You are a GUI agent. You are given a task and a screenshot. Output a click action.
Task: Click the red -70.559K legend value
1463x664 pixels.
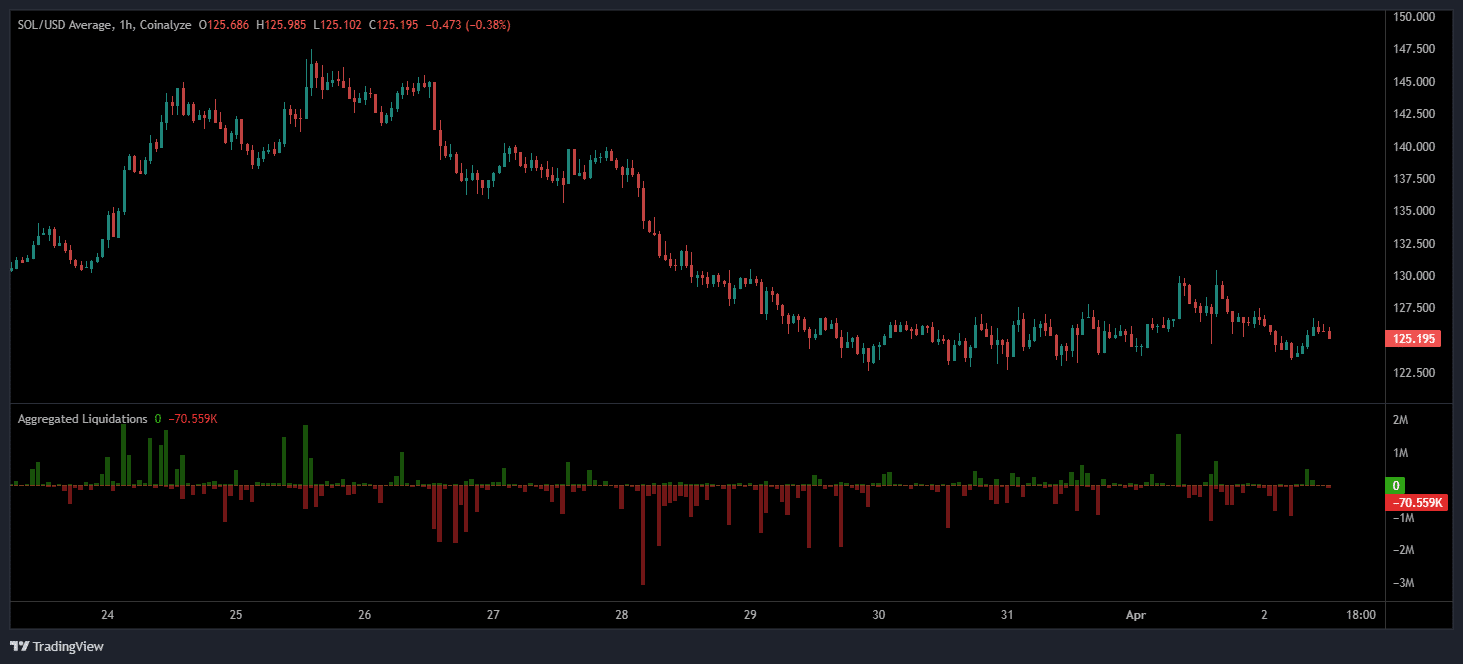(191, 419)
